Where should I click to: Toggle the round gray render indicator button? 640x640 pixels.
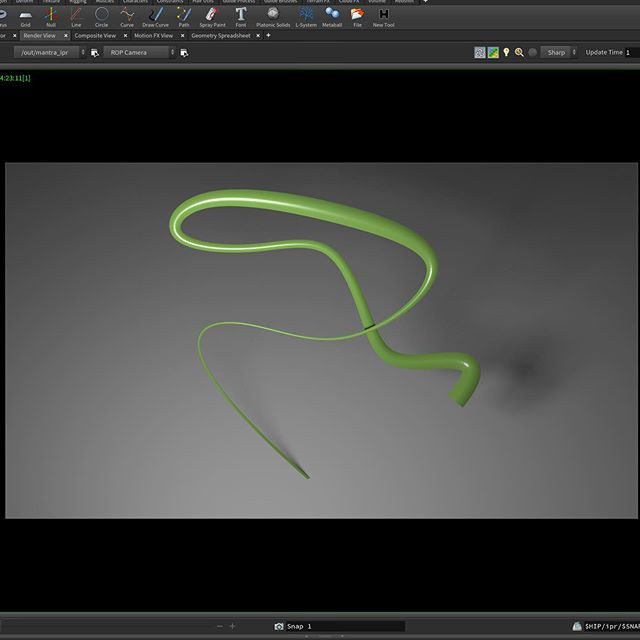tap(533, 52)
